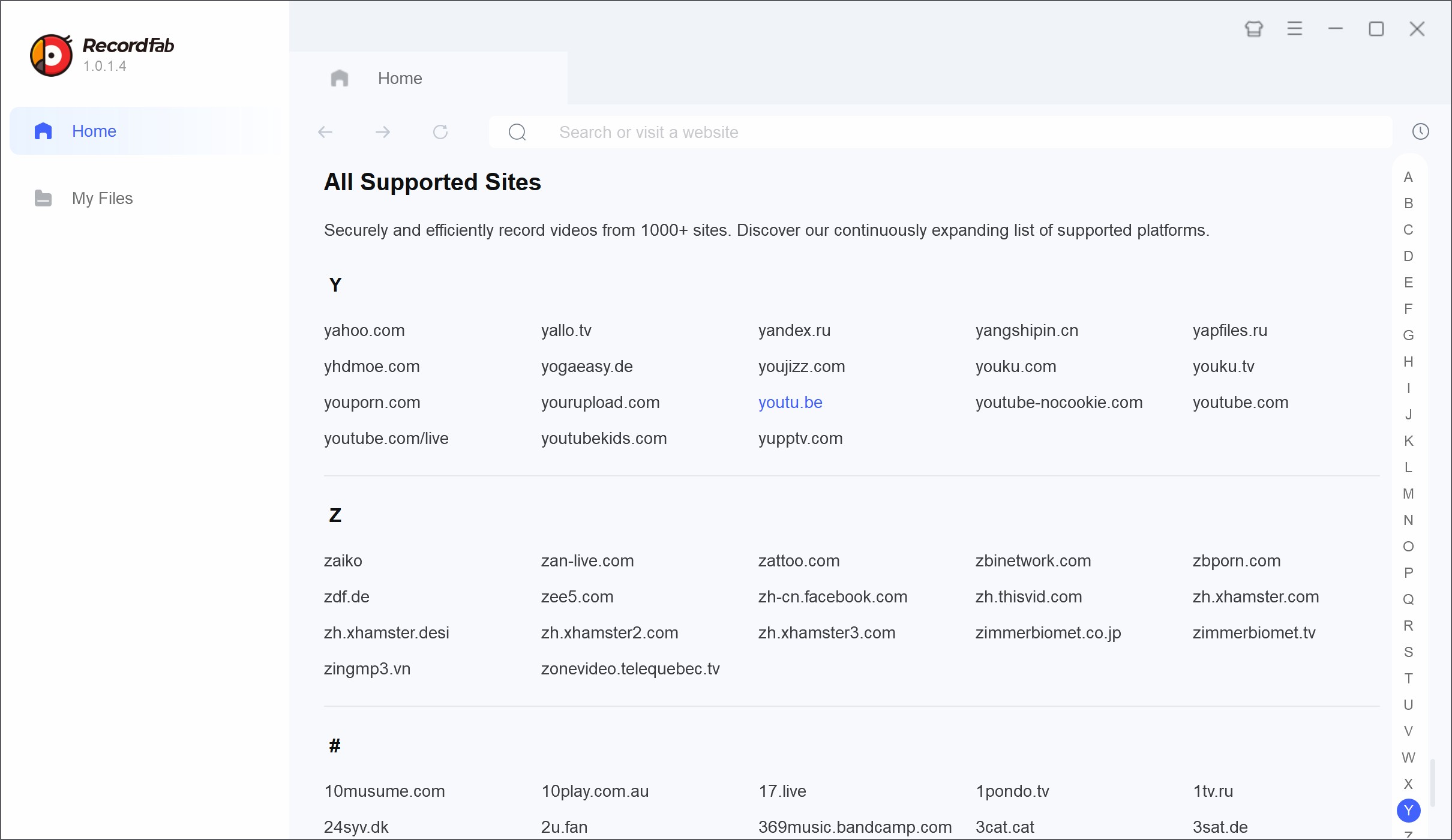Open zonevideo.telequebec.tv site link
Viewport: 1452px width, 840px height.
click(630, 669)
